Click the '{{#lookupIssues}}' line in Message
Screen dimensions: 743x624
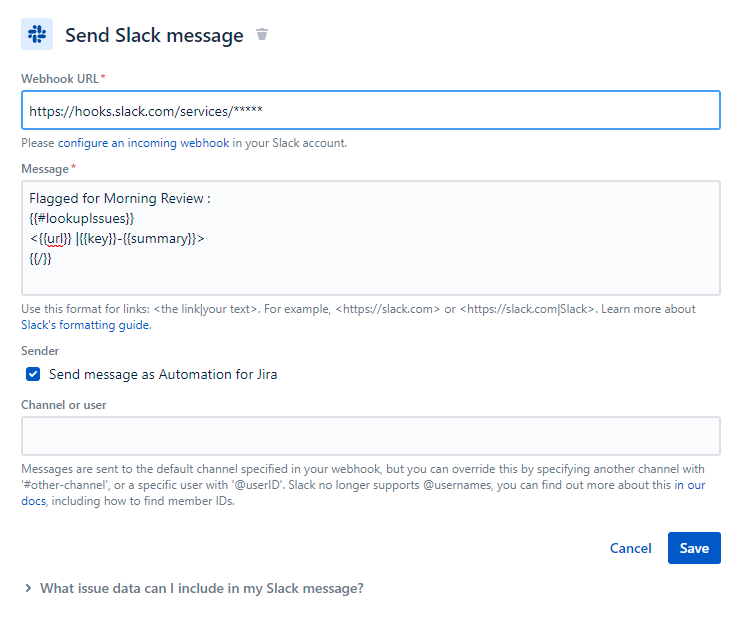82,218
